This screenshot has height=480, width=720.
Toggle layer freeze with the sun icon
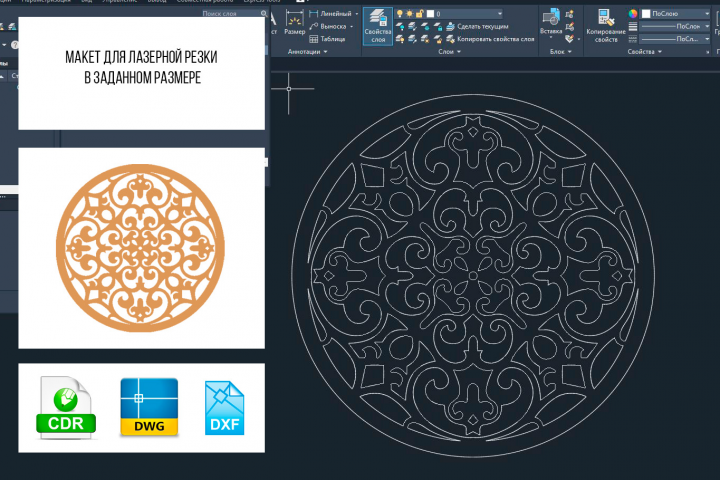[x=409, y=14]
